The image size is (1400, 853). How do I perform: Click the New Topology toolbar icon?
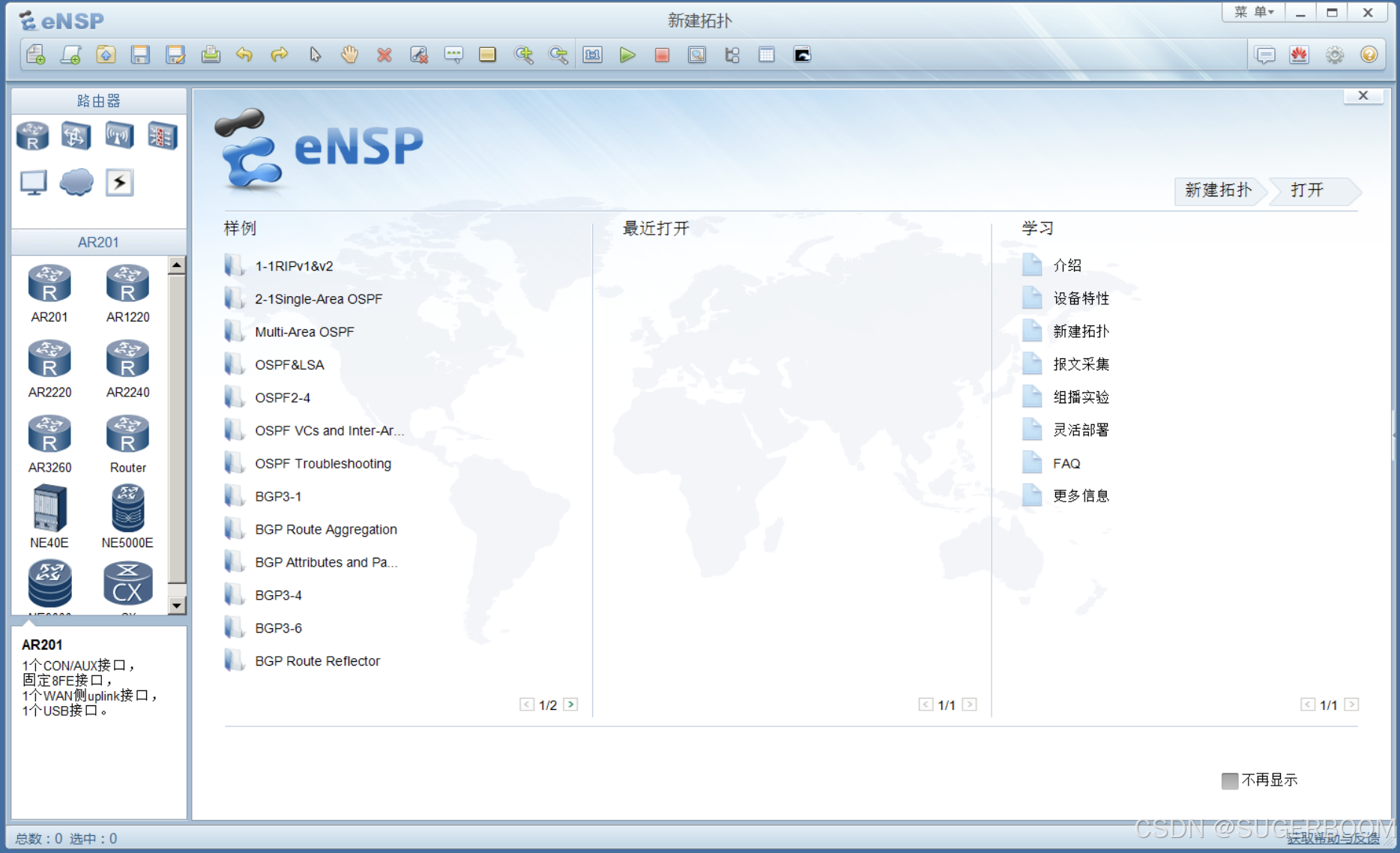(35, 55)
